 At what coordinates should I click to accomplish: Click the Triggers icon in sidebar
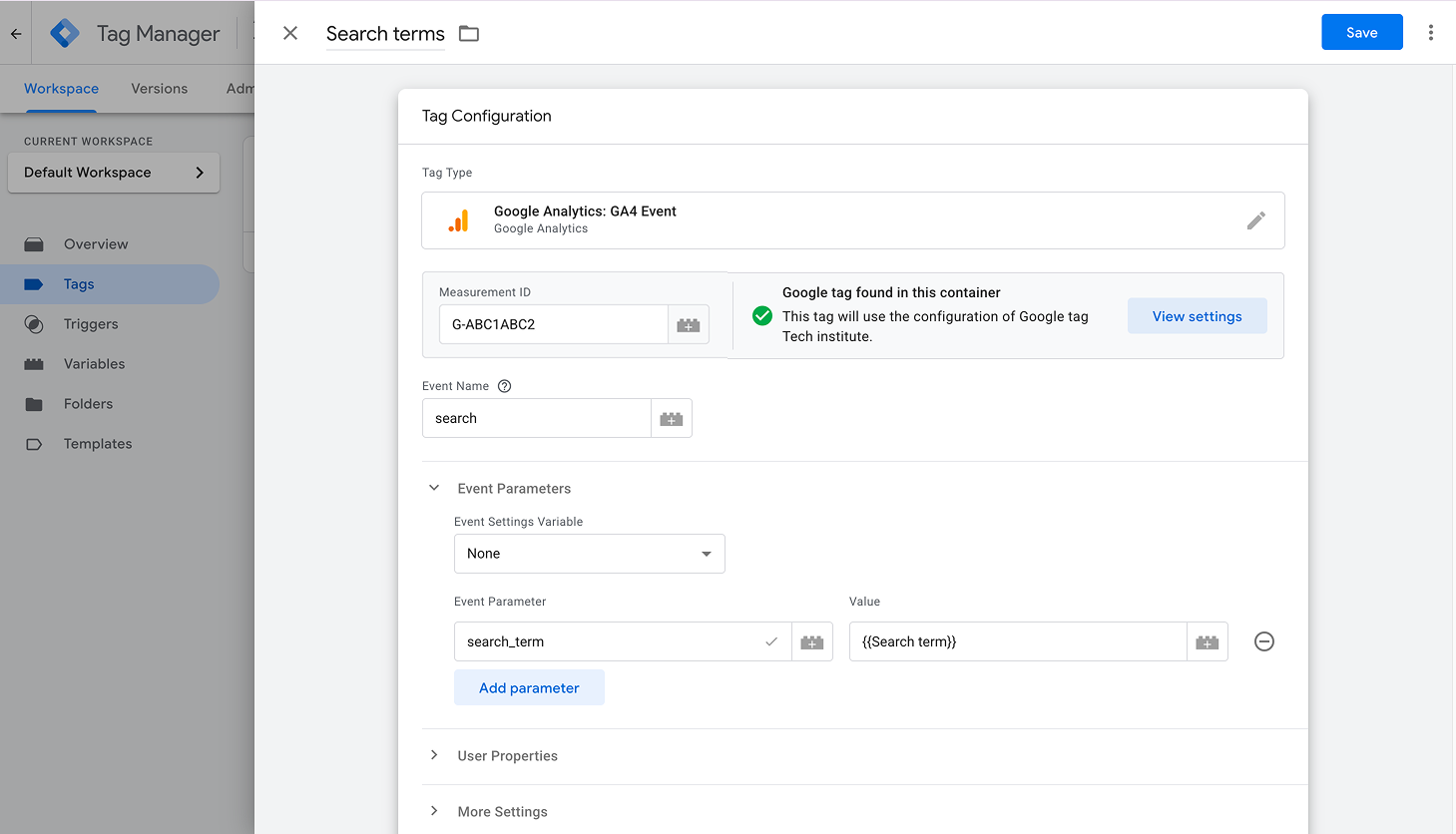[34, 324]
